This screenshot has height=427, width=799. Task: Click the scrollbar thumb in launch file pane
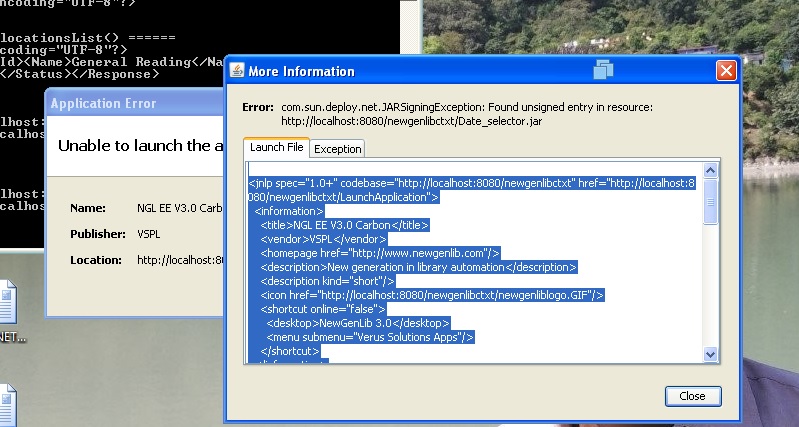(711, 203)
